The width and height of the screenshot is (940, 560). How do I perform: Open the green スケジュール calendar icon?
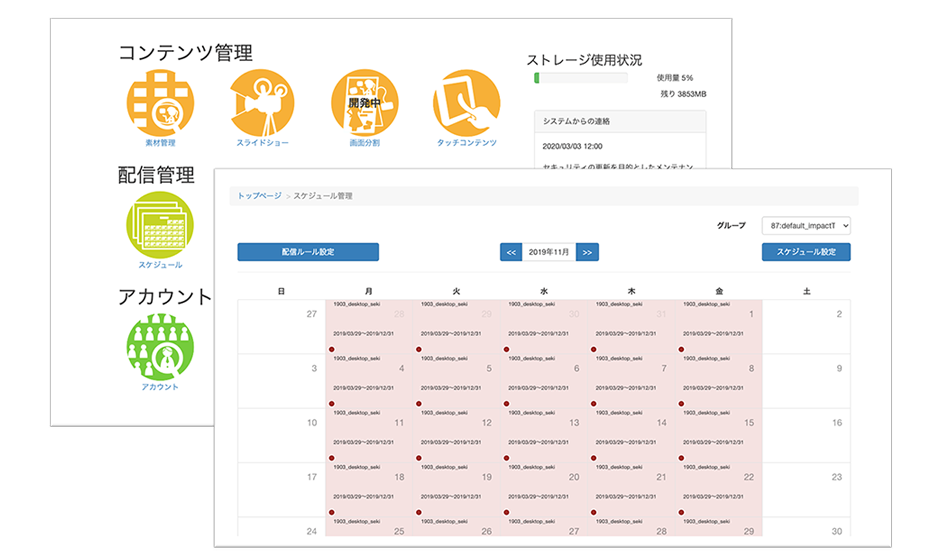coord(160,225)
